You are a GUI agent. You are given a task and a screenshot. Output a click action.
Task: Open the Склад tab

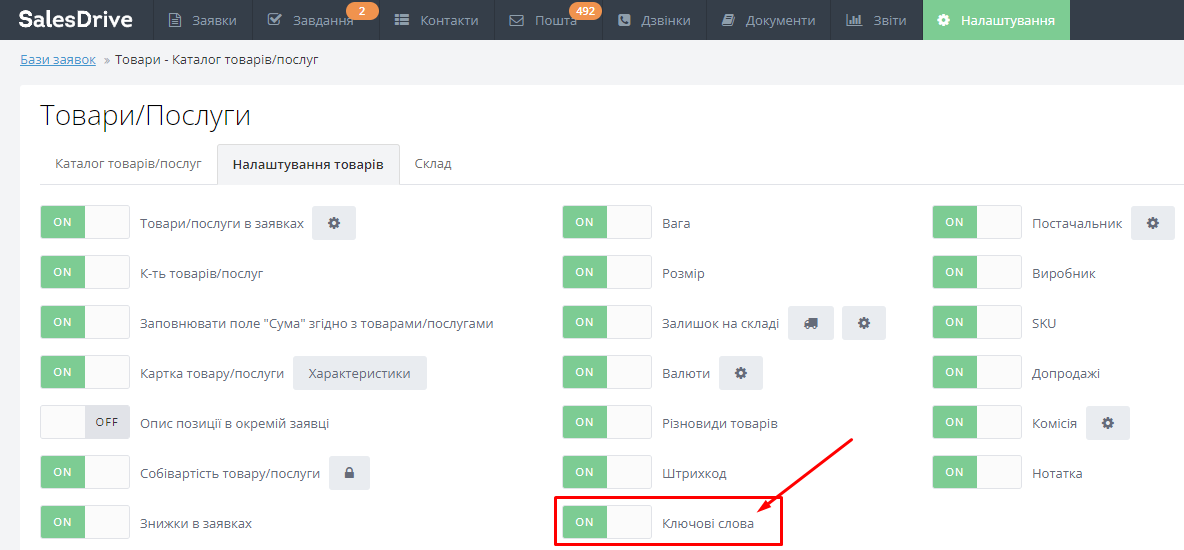click(x=433, y=163)
